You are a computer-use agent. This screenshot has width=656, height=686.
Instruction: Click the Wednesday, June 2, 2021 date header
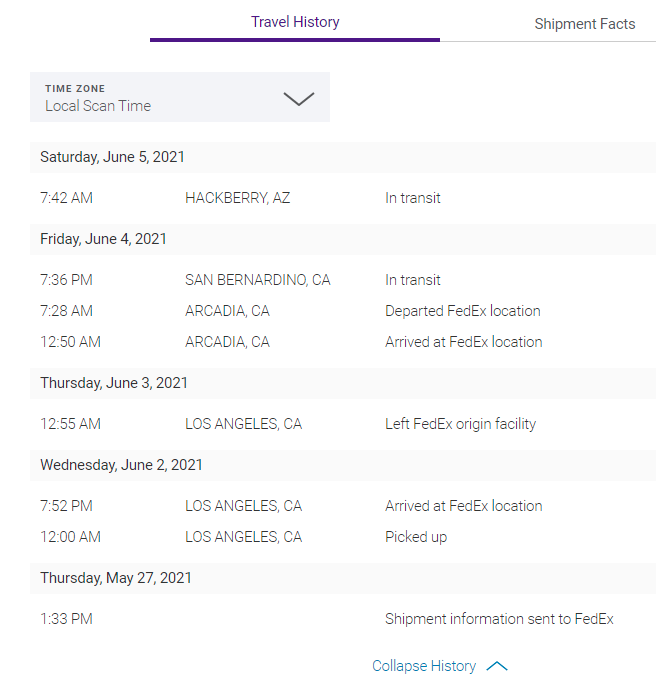pos(121,465)
